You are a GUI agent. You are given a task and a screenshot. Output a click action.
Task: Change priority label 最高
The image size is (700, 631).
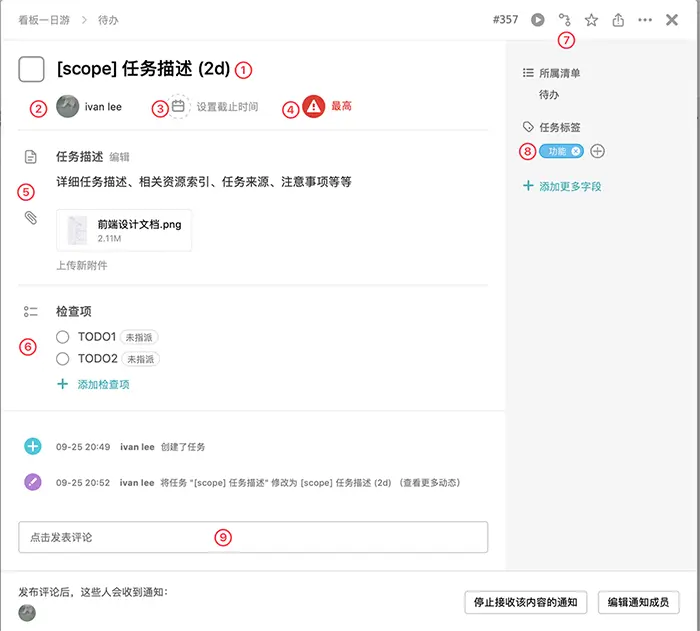341,106
